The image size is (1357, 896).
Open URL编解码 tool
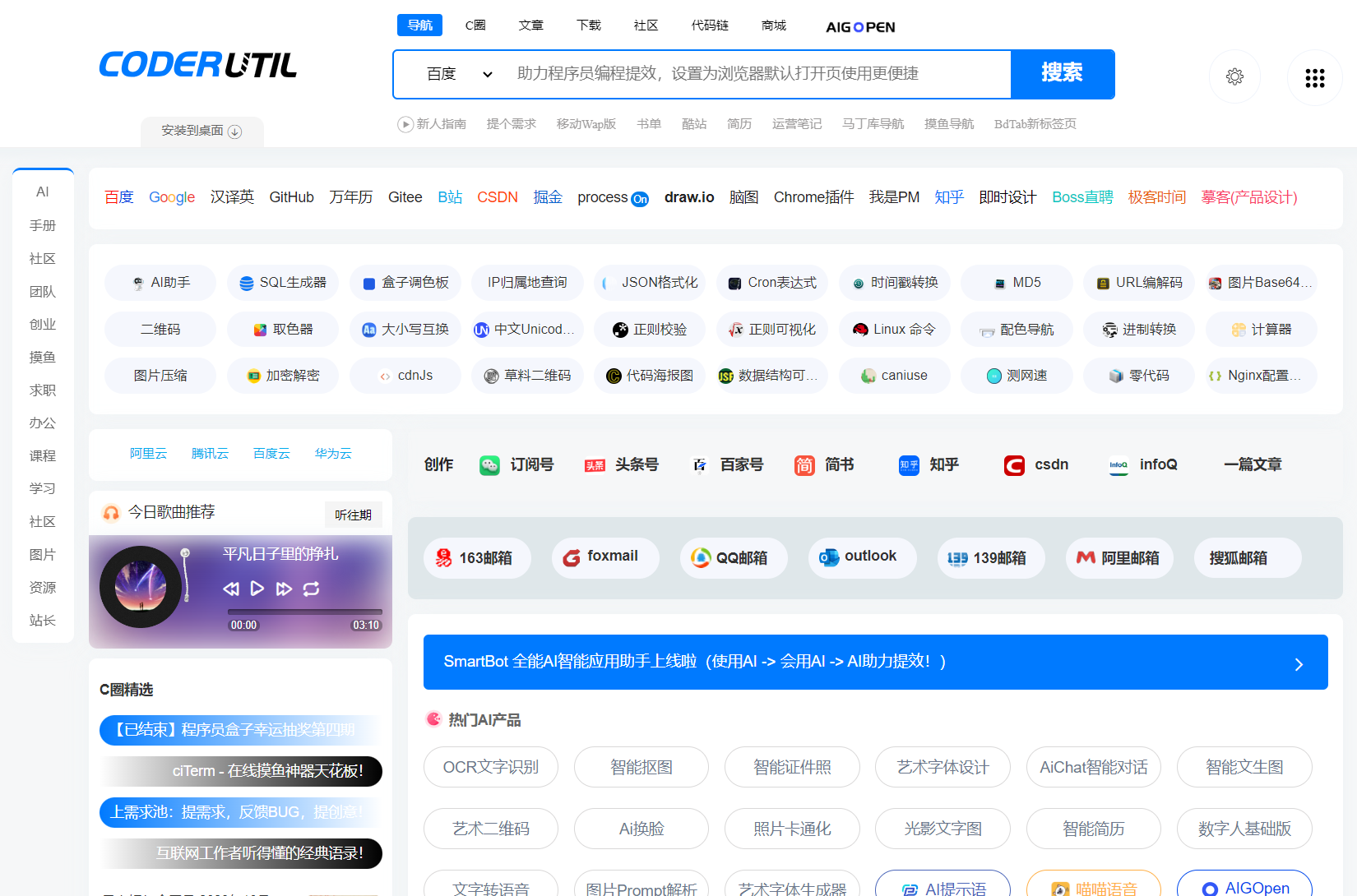click(1139, 283)
